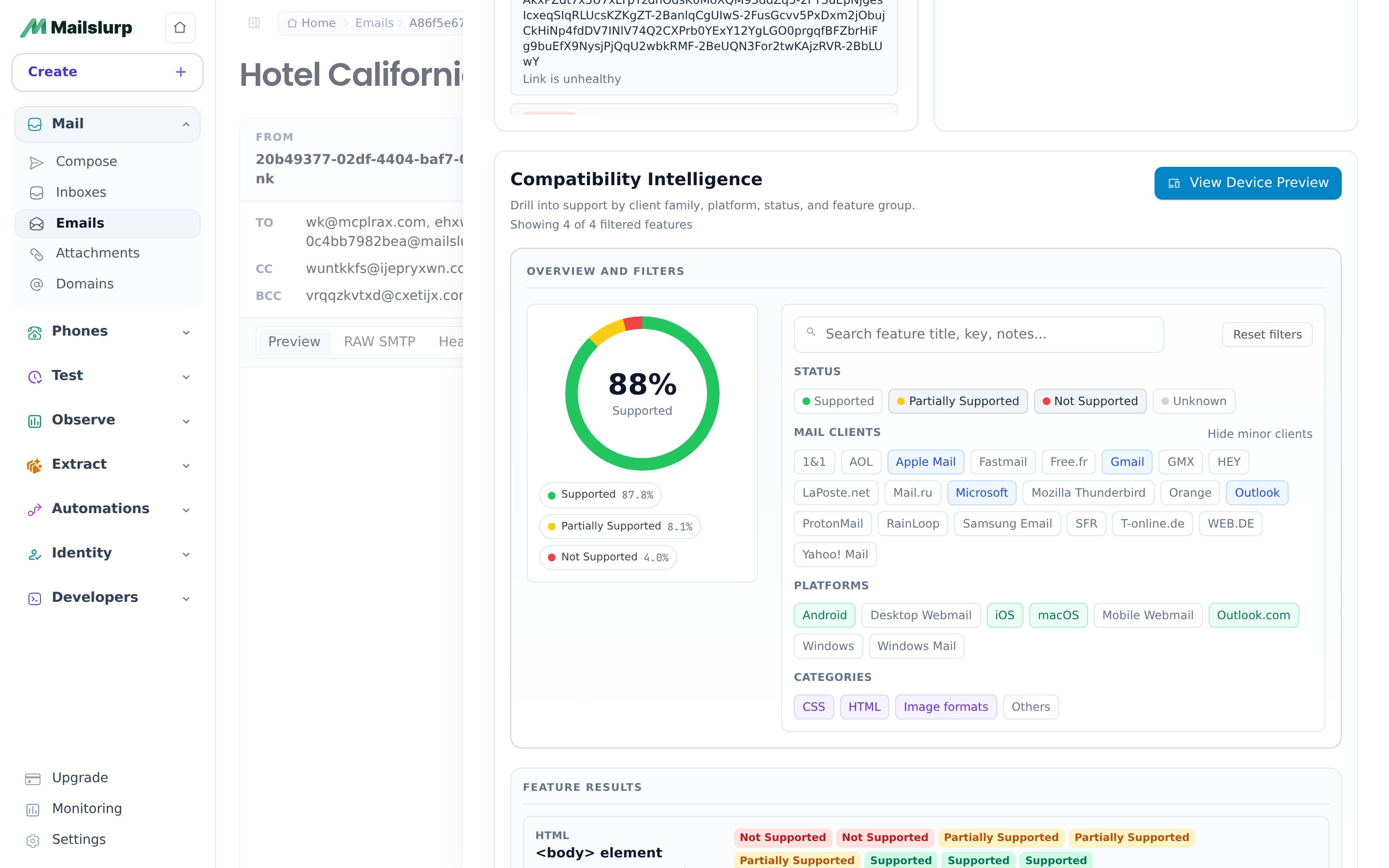The width and height of the screenshot is (1389, 868).
Task: Toggle the Gmail mail client filter
Action: coord(1126,462)
